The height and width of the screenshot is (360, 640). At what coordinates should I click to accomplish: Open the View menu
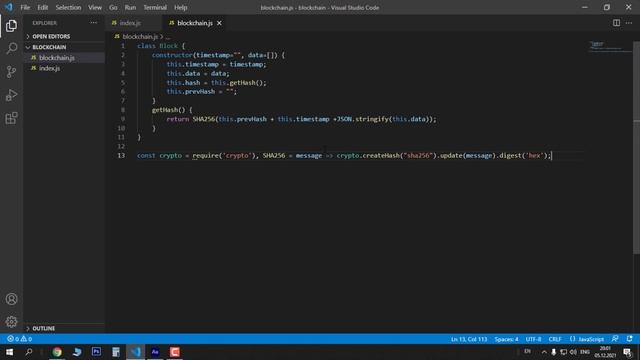(x=95, y=7)
